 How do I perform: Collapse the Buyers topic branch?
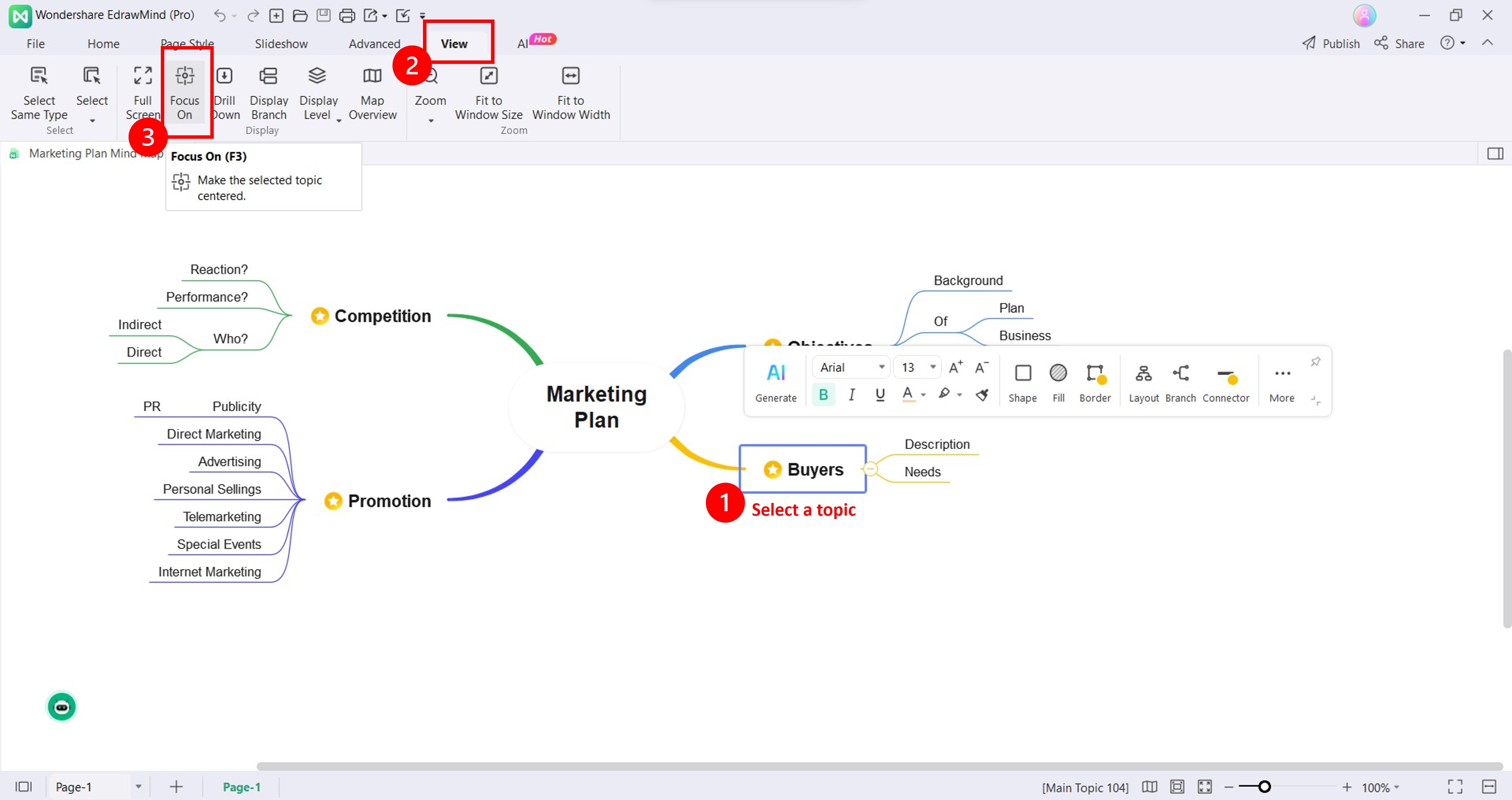871,469
